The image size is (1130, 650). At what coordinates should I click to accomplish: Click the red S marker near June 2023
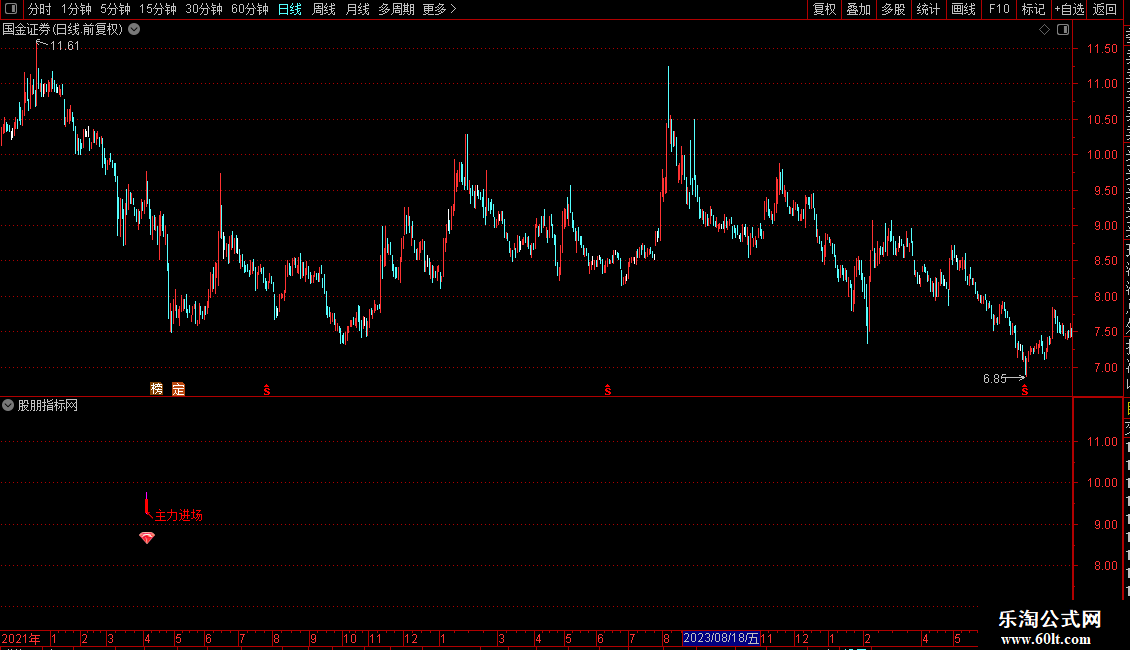click(x=608, y=390)
